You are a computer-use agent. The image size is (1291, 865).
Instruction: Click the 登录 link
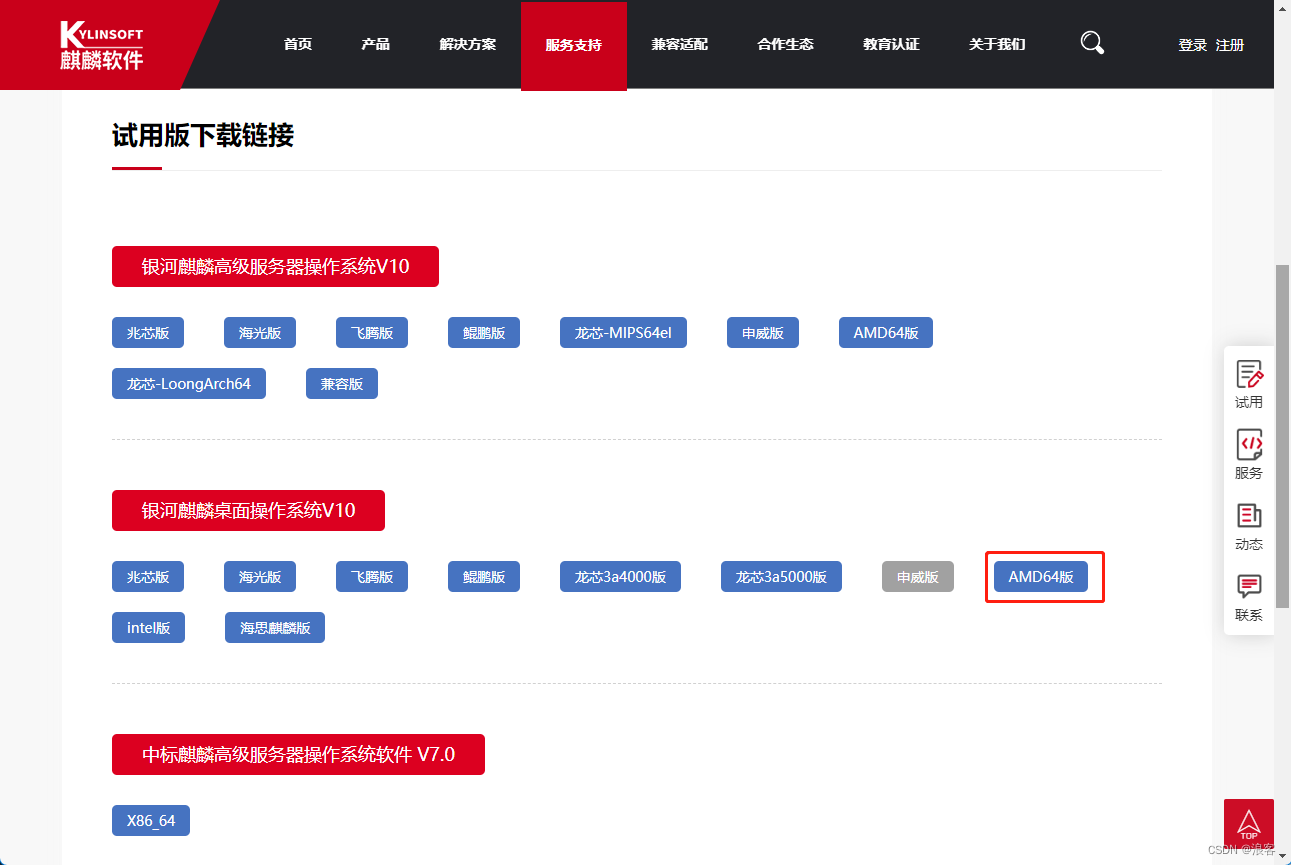point(1192,45)
